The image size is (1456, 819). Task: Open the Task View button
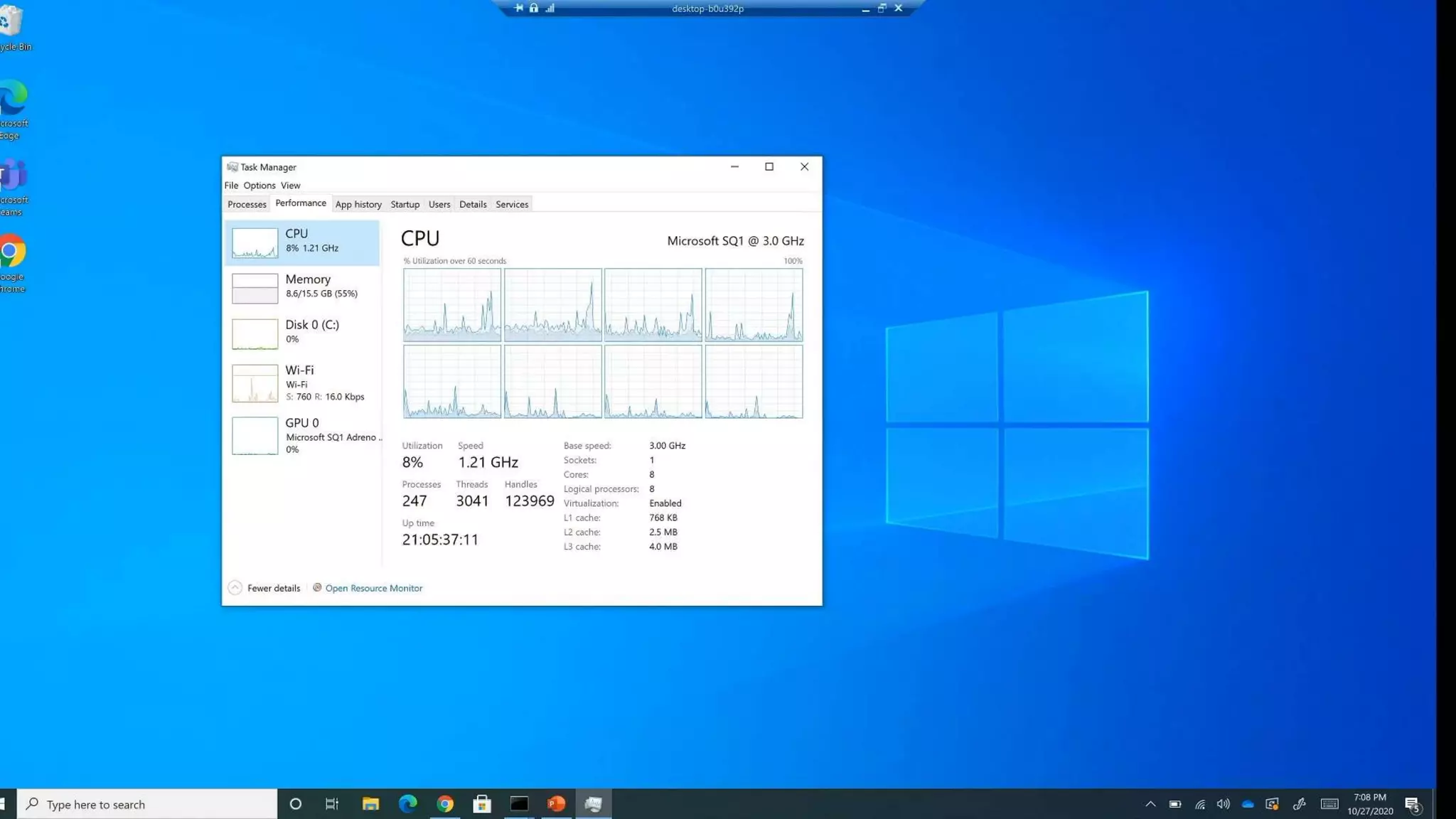332,804
